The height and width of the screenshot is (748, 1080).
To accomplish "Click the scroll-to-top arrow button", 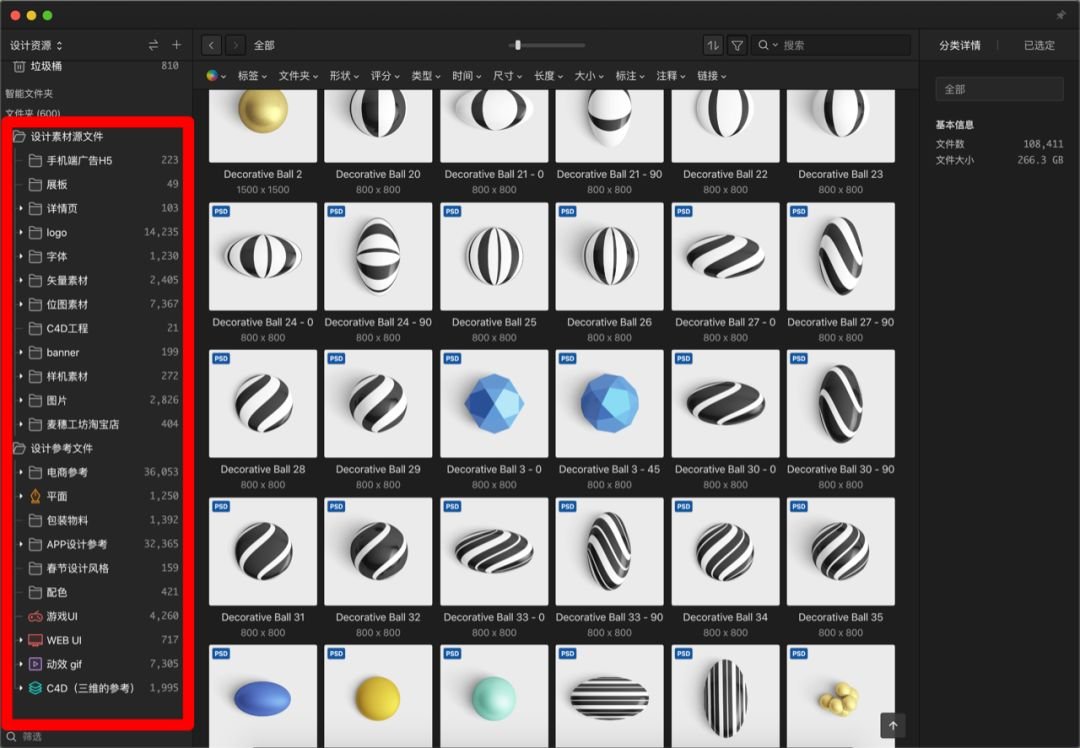I will [x=893, y=725].
